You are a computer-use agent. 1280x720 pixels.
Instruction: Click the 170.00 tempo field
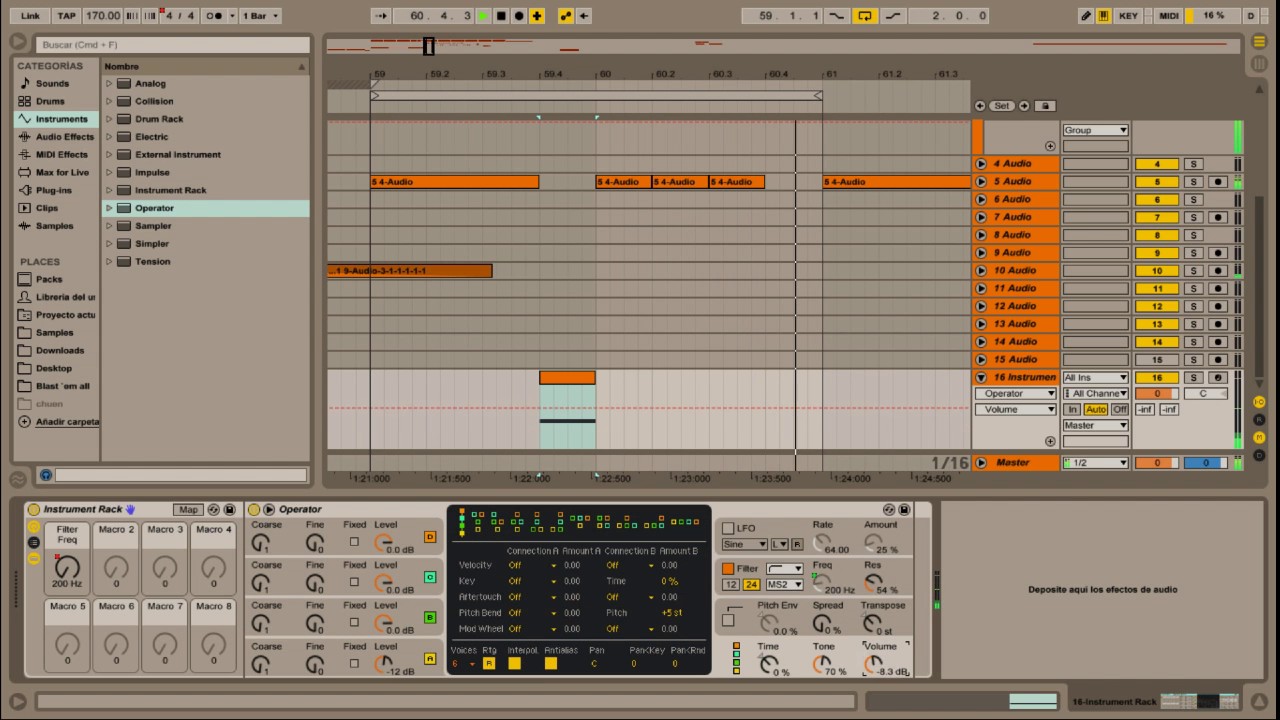[x=103, y=16]
